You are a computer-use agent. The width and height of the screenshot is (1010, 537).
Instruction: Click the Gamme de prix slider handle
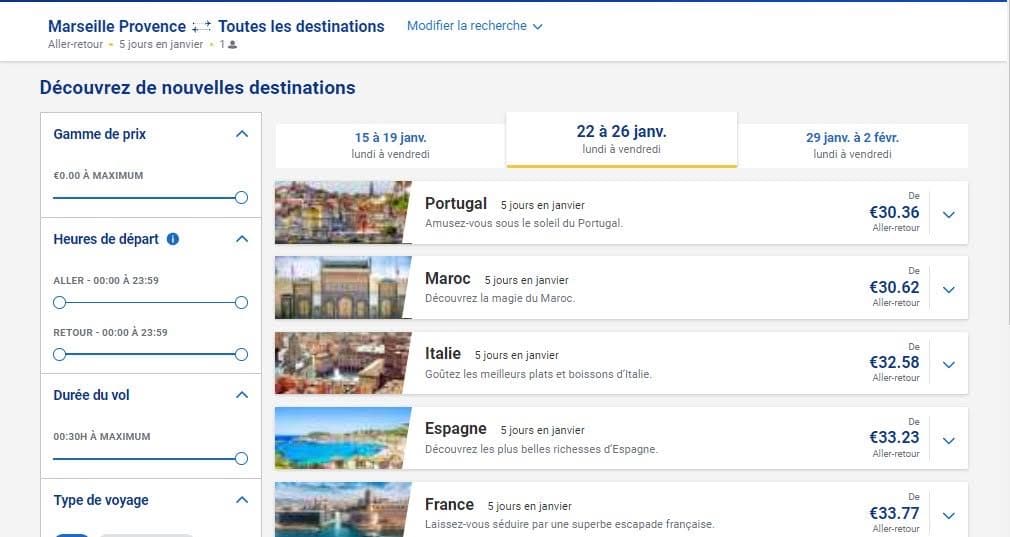click(241, 198)
